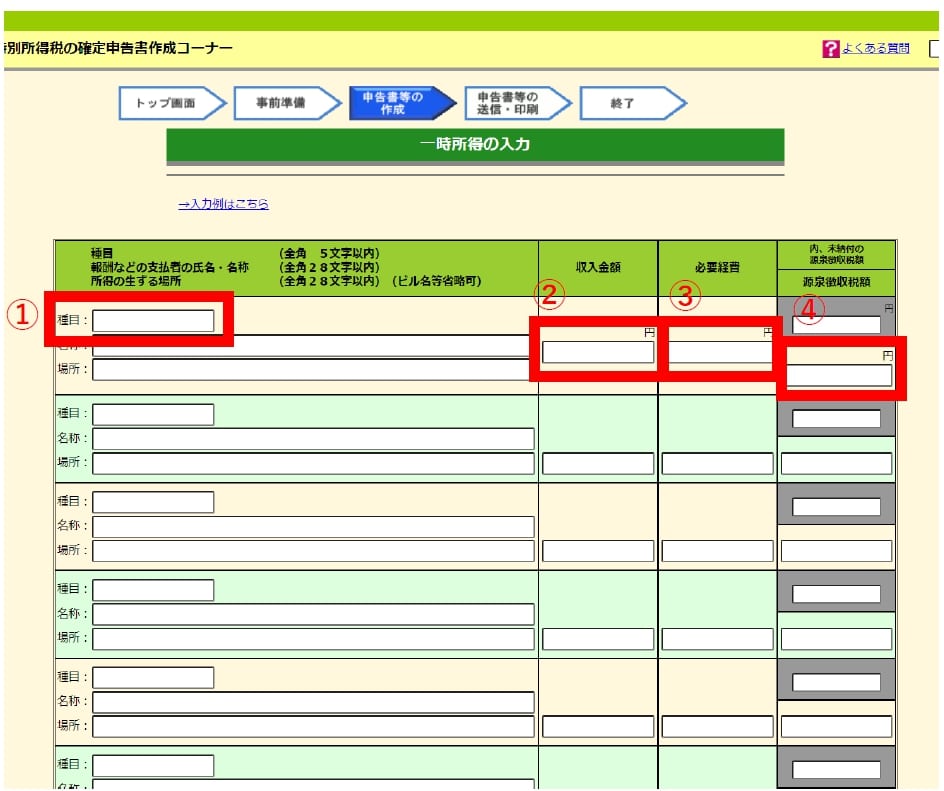
Task: Click the fourth row's 名称 field
Action: [x=313, y=614]
